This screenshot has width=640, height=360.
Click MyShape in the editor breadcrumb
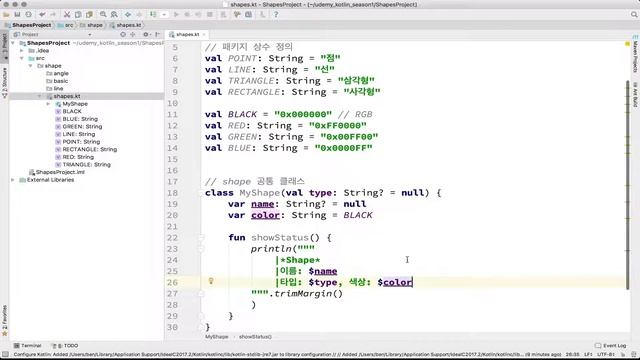(217, 337)
